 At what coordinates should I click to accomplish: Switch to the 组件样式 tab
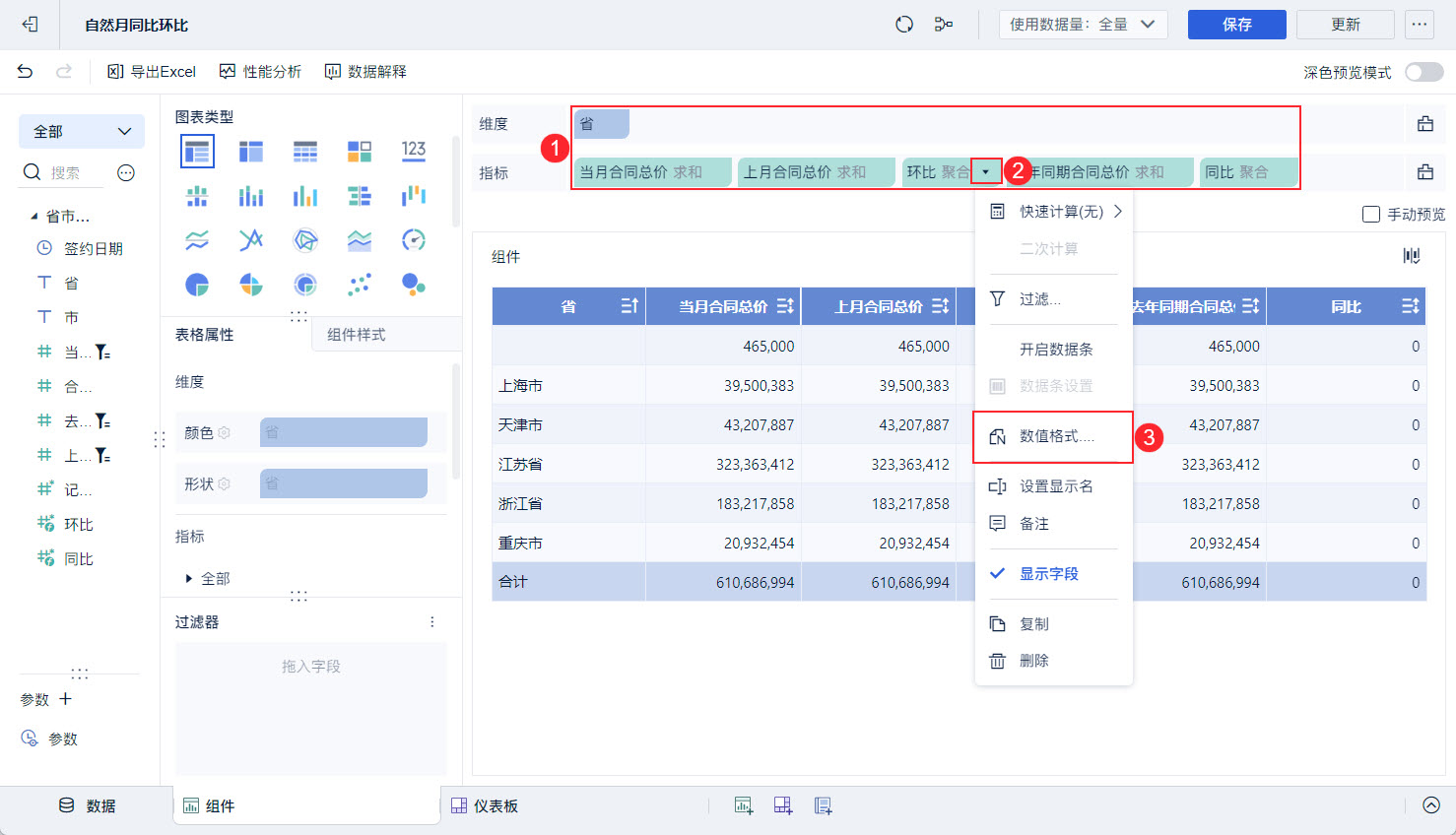357,335
